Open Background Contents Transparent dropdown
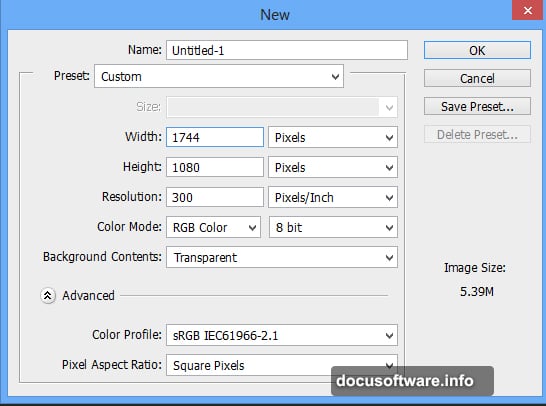The image size is (546, 406). (x=282, y=257)
